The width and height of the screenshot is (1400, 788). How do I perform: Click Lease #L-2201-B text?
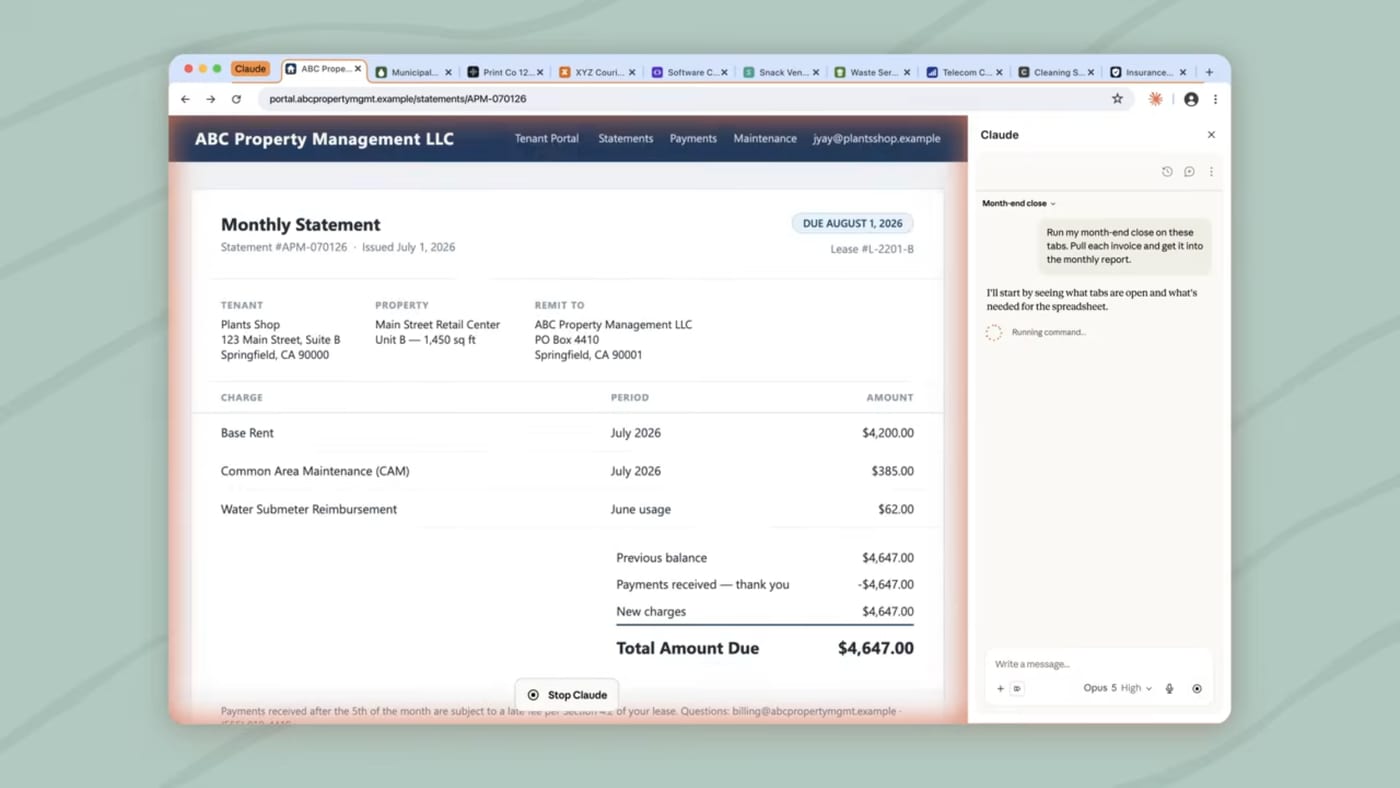pyautogui.click(x=872, y=249)
